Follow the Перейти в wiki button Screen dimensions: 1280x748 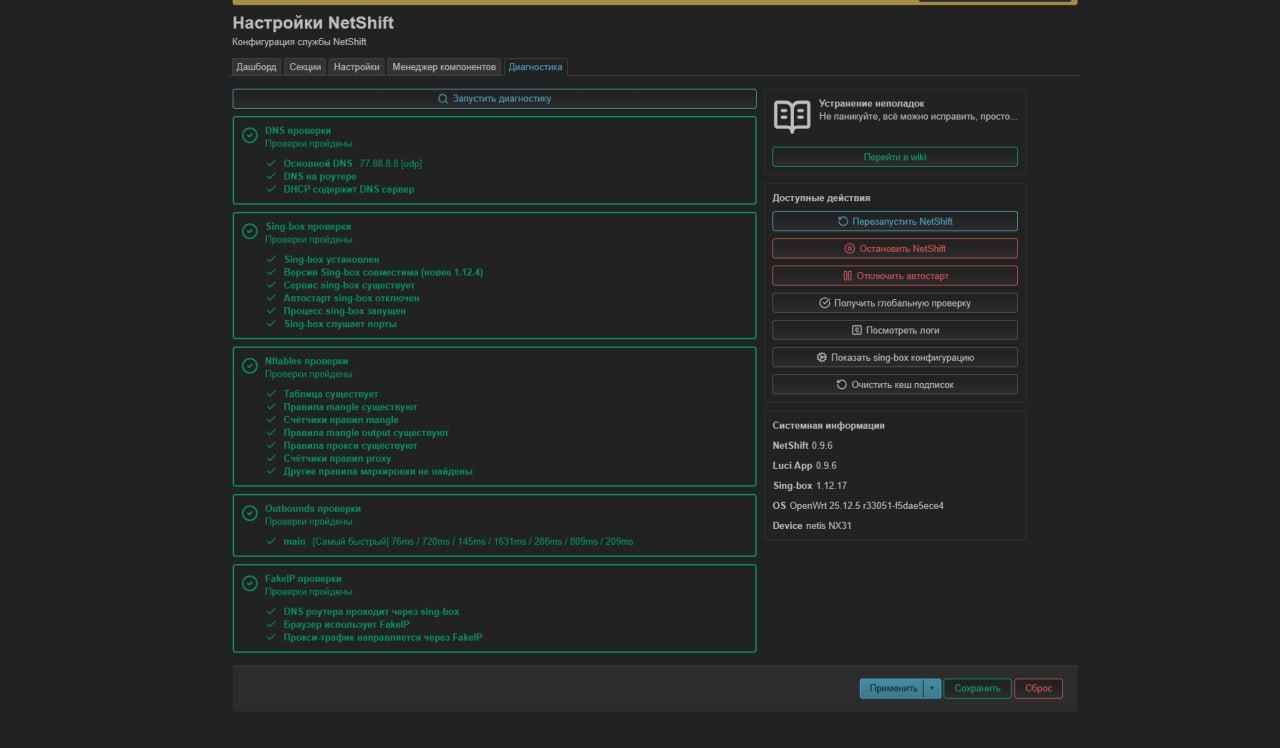pos(895,157)
